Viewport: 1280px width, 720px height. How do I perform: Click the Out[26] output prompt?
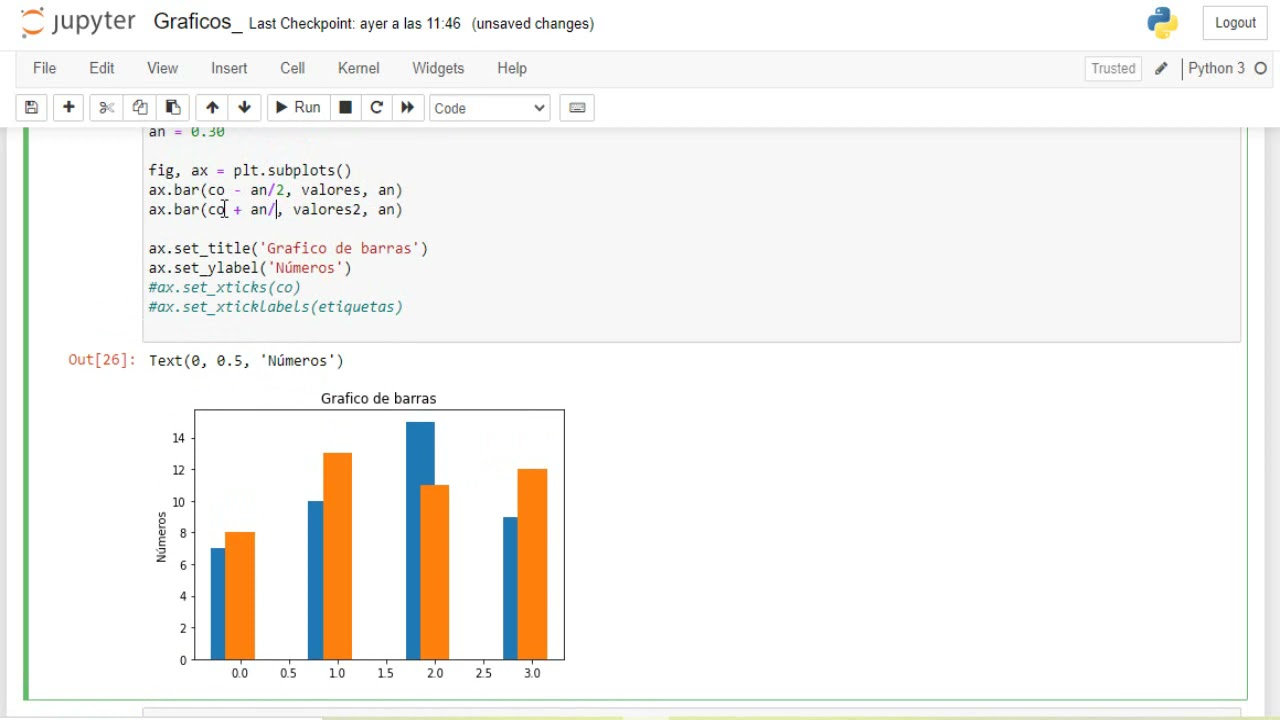click(101, 360)
